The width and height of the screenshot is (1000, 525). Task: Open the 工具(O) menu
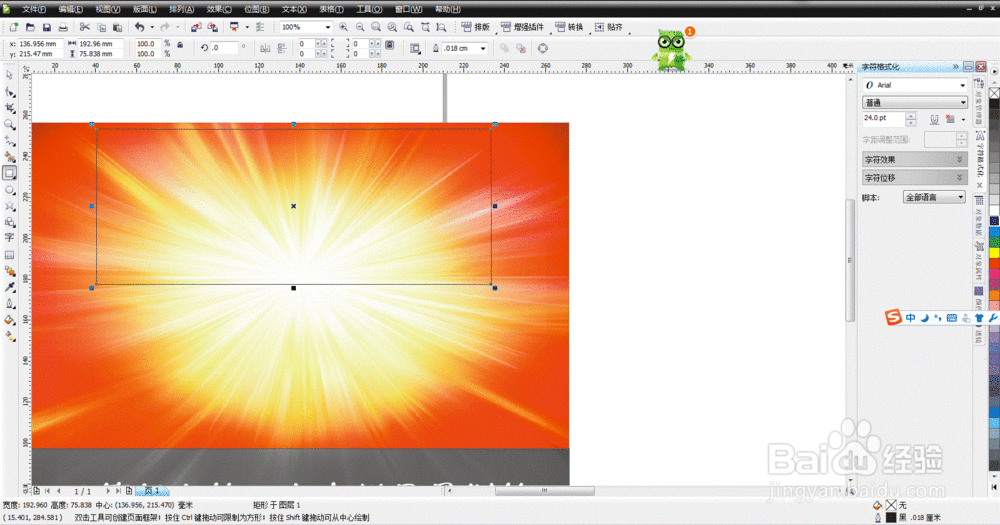pos(369,10)
